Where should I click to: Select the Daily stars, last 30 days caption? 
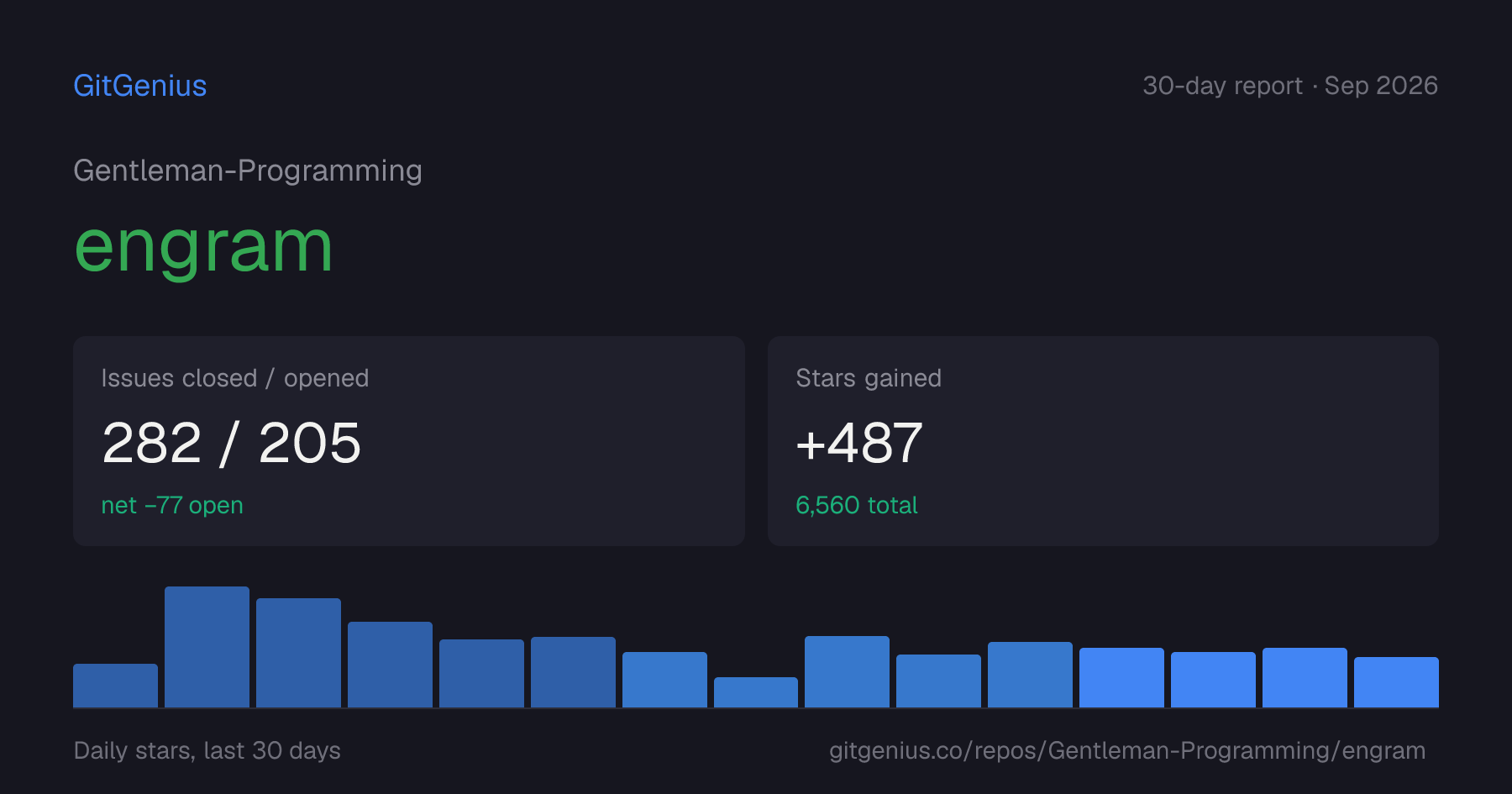207,750
